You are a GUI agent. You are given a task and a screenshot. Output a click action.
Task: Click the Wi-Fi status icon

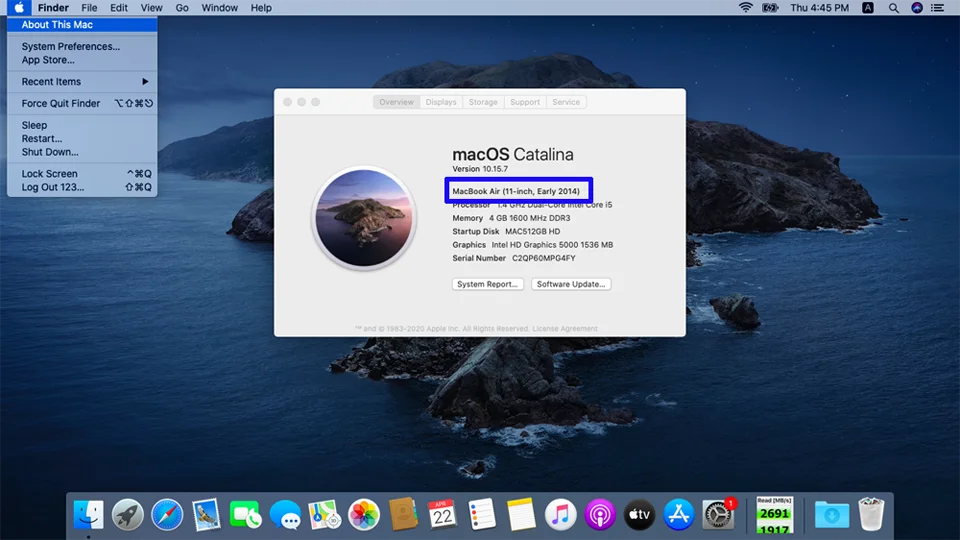click(745, 7)
